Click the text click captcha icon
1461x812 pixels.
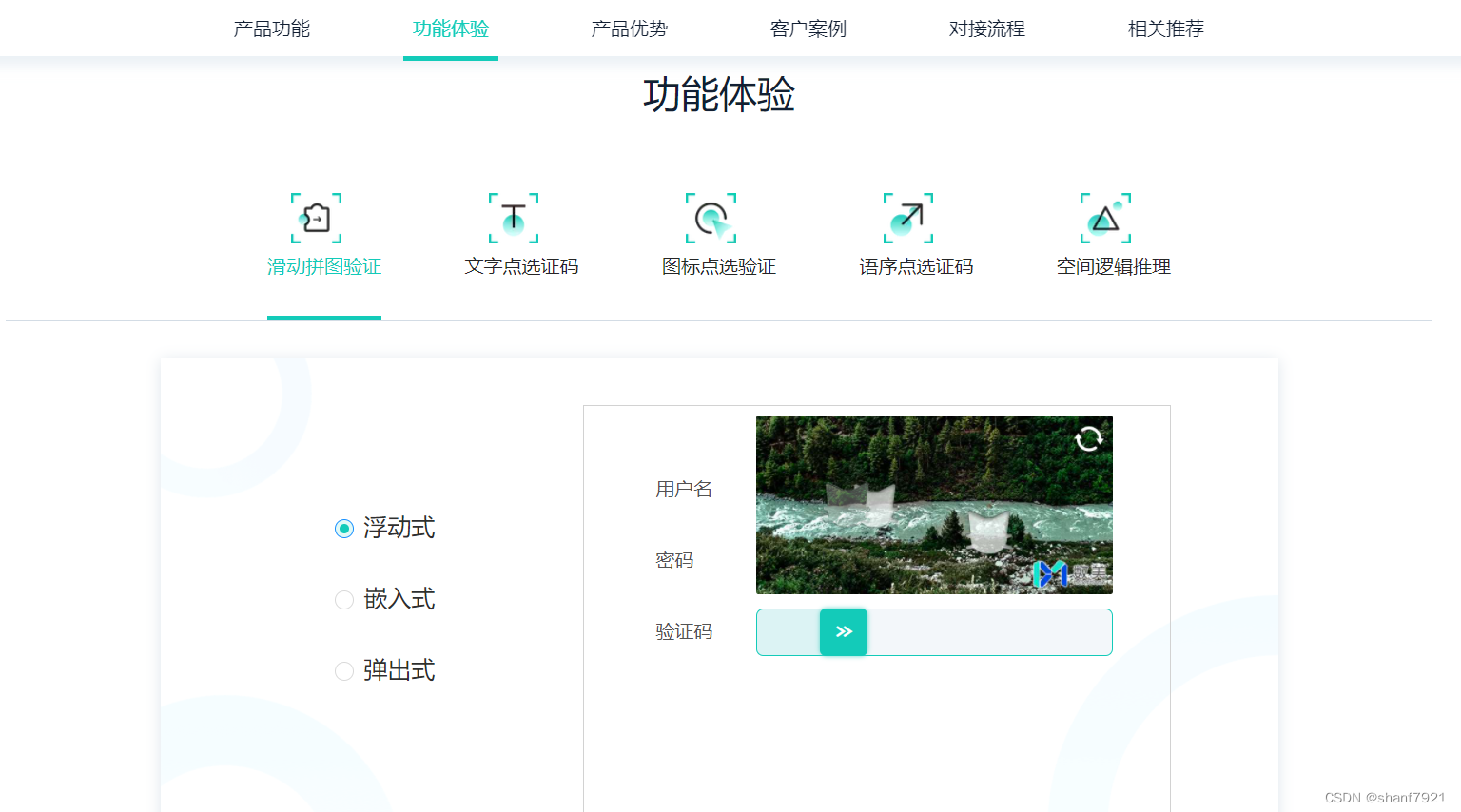coord(514,218)
